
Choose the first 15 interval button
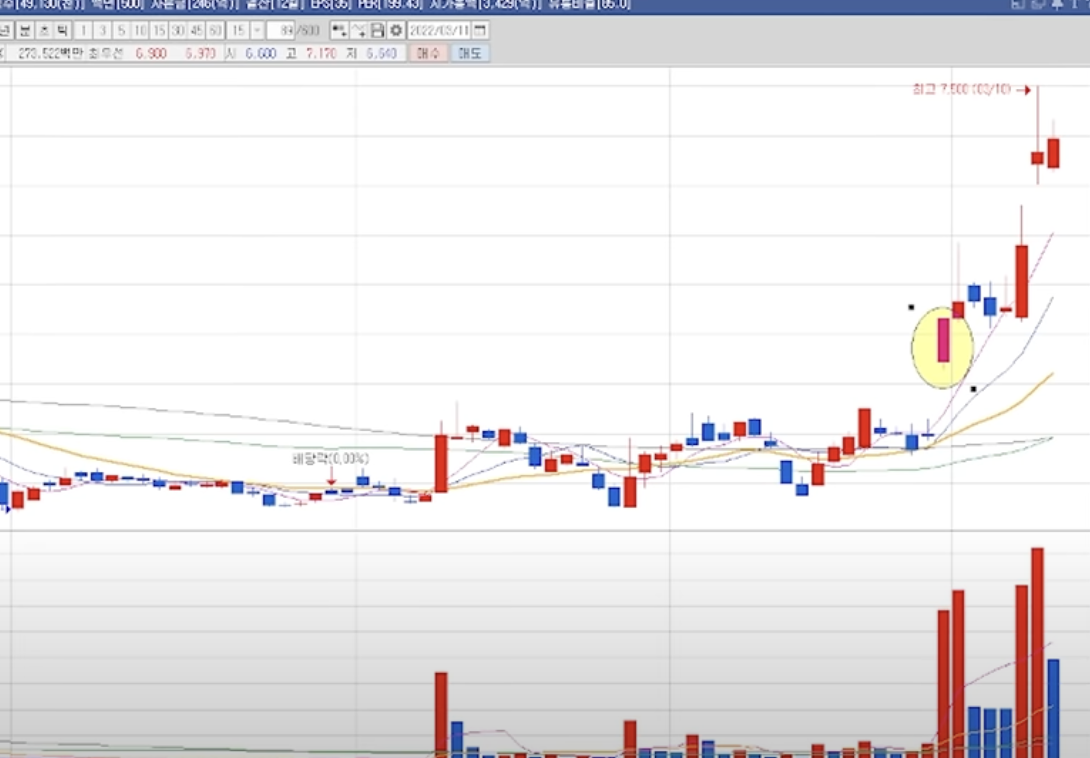158,31
